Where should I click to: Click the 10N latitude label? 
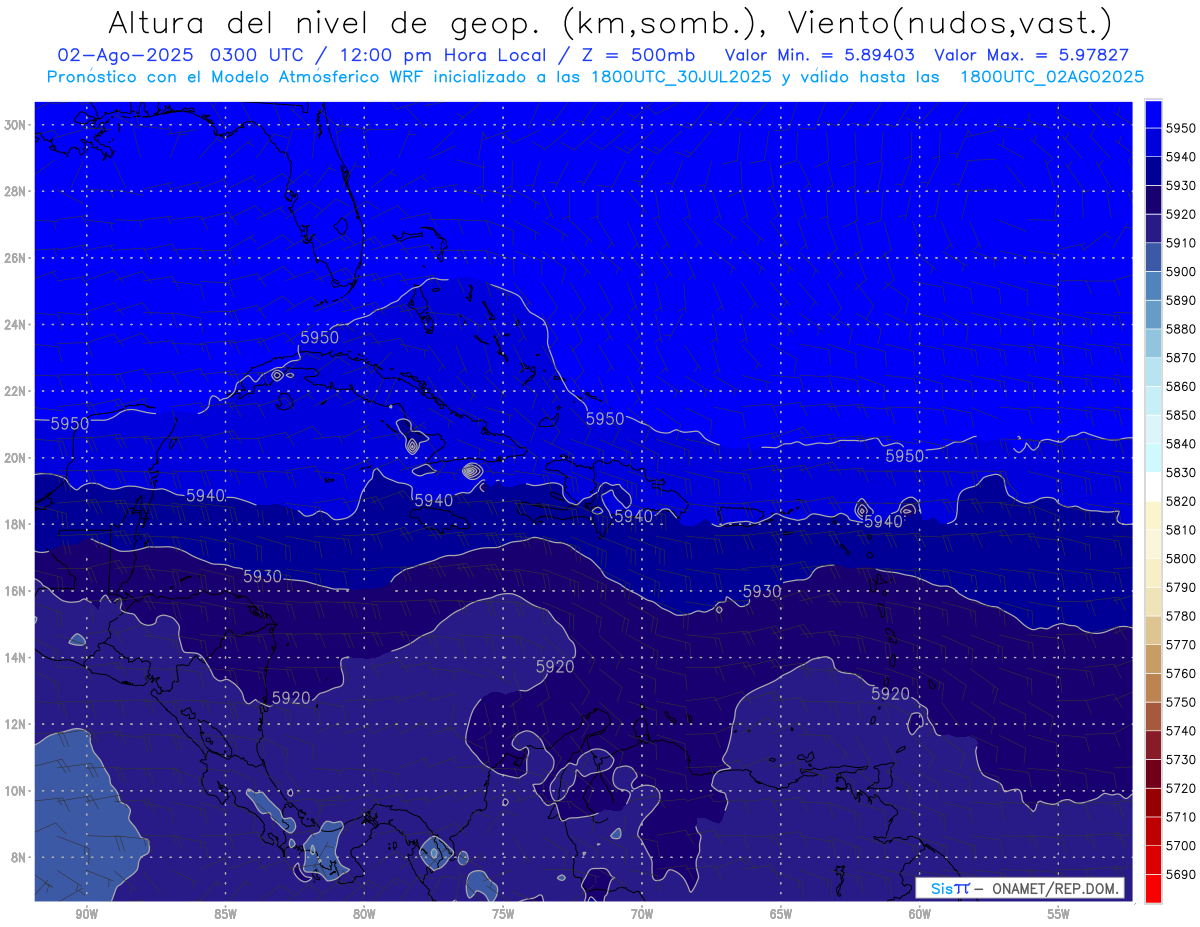coord(15,791)
